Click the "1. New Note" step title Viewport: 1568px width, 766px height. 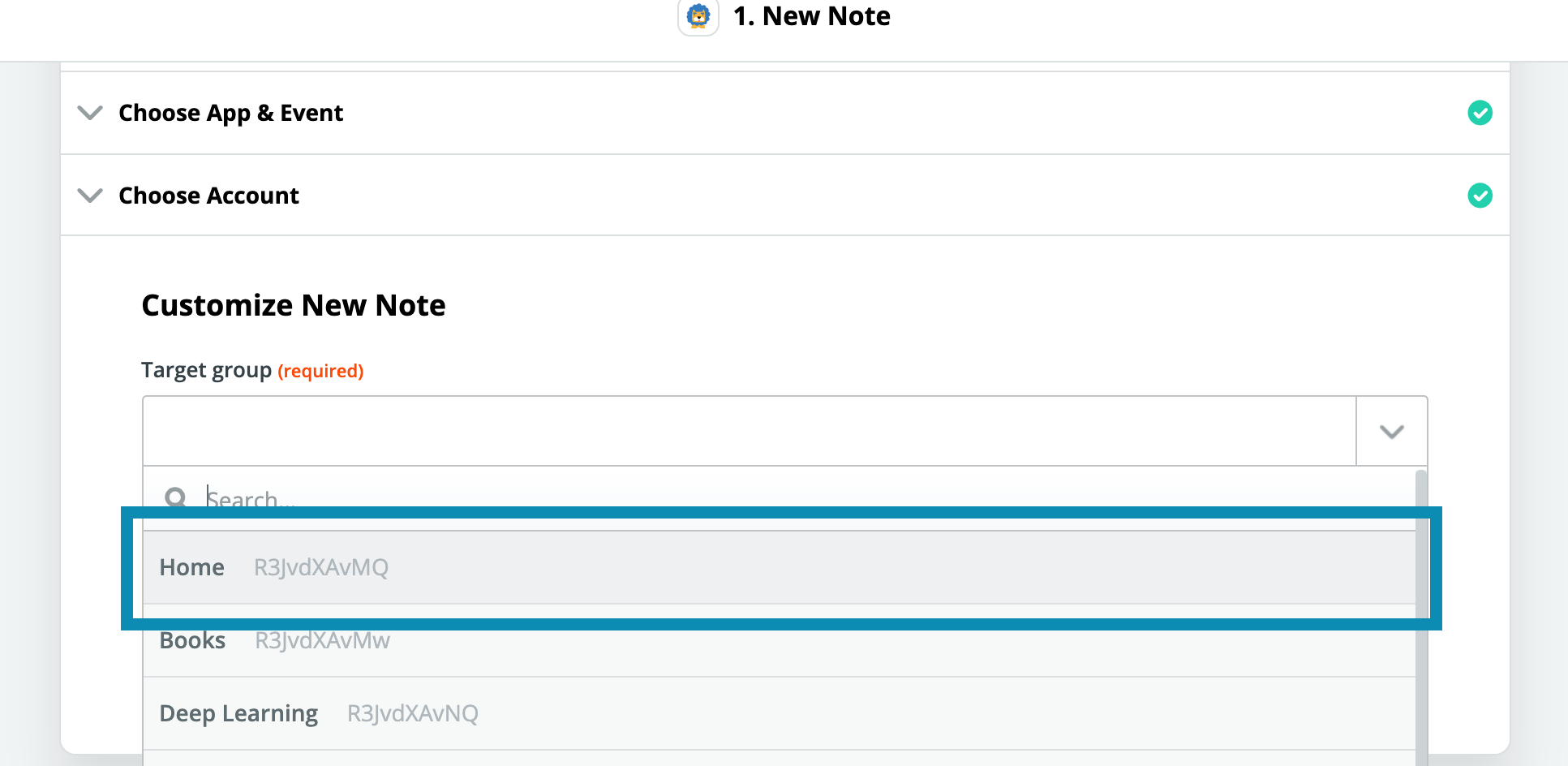[x=811, y=16]
